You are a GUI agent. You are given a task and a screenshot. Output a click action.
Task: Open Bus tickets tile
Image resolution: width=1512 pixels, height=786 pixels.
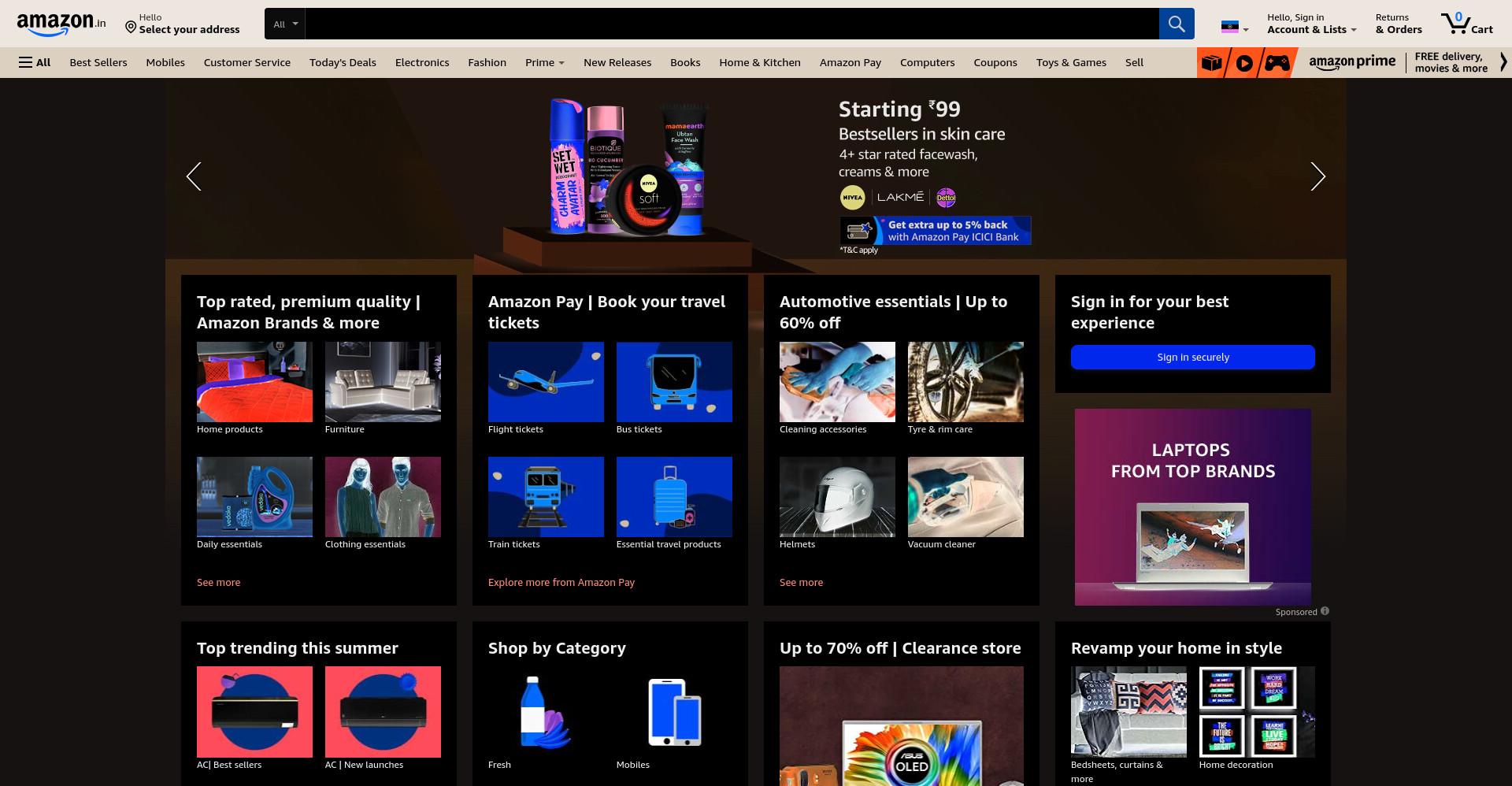tap(674, 382)
